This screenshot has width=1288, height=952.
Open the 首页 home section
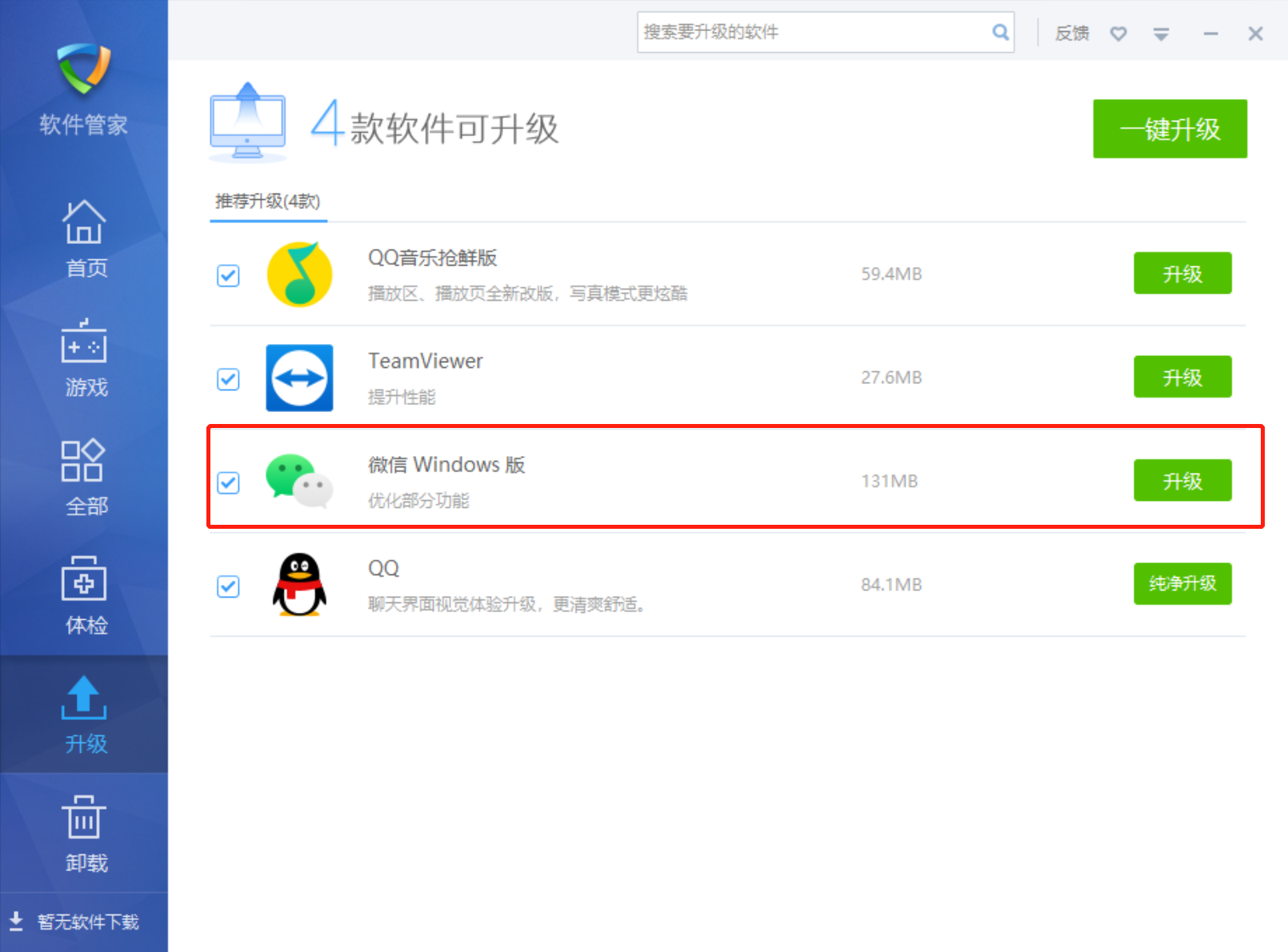[x=84, y=238]
